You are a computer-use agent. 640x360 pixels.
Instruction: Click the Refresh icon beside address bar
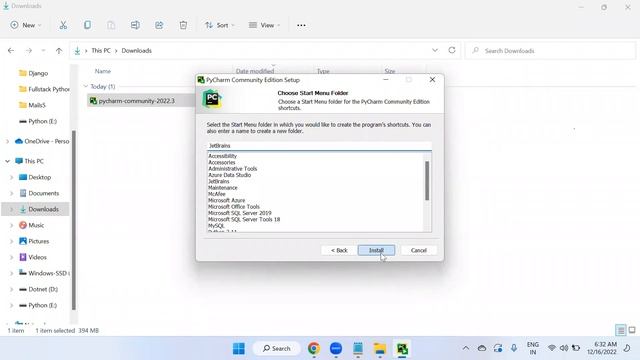click(x=452, y=50)
